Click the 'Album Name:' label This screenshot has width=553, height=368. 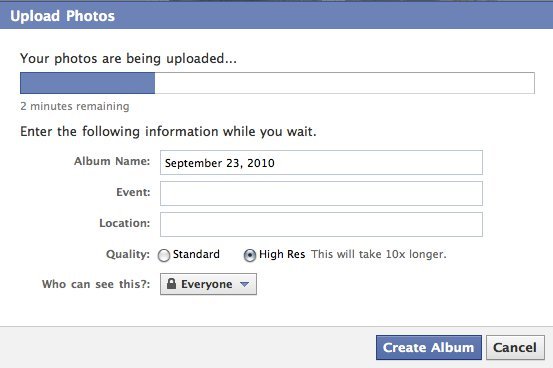click(112, 161)
